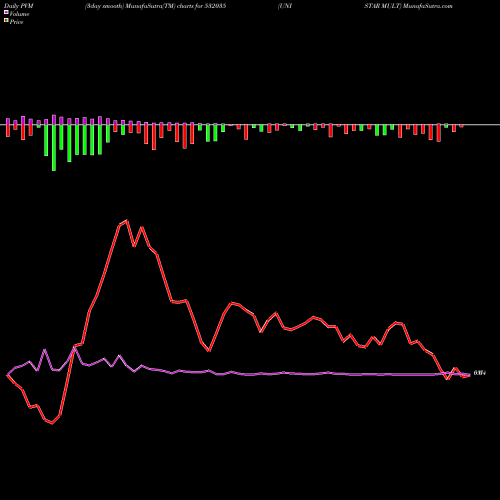Click the Volume legend color swatch

6,13
